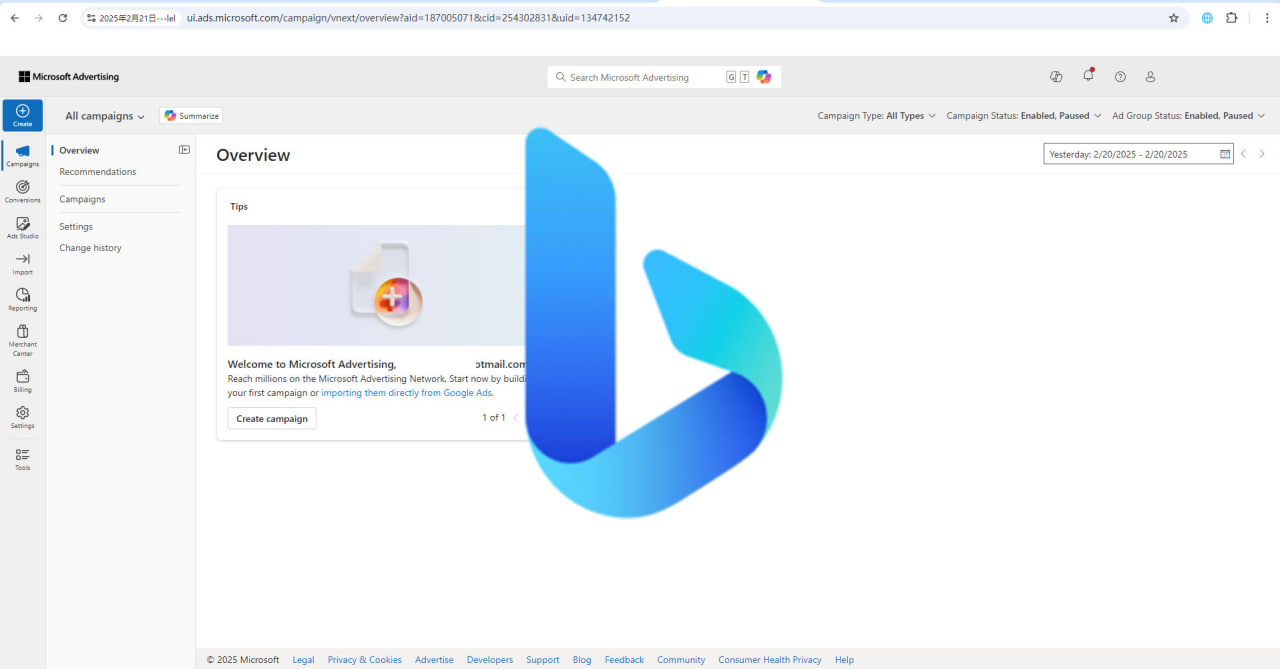Collapse the navigation side panel
The height and width of the screenshot is (669, 1280).
(x=184, y=150)
